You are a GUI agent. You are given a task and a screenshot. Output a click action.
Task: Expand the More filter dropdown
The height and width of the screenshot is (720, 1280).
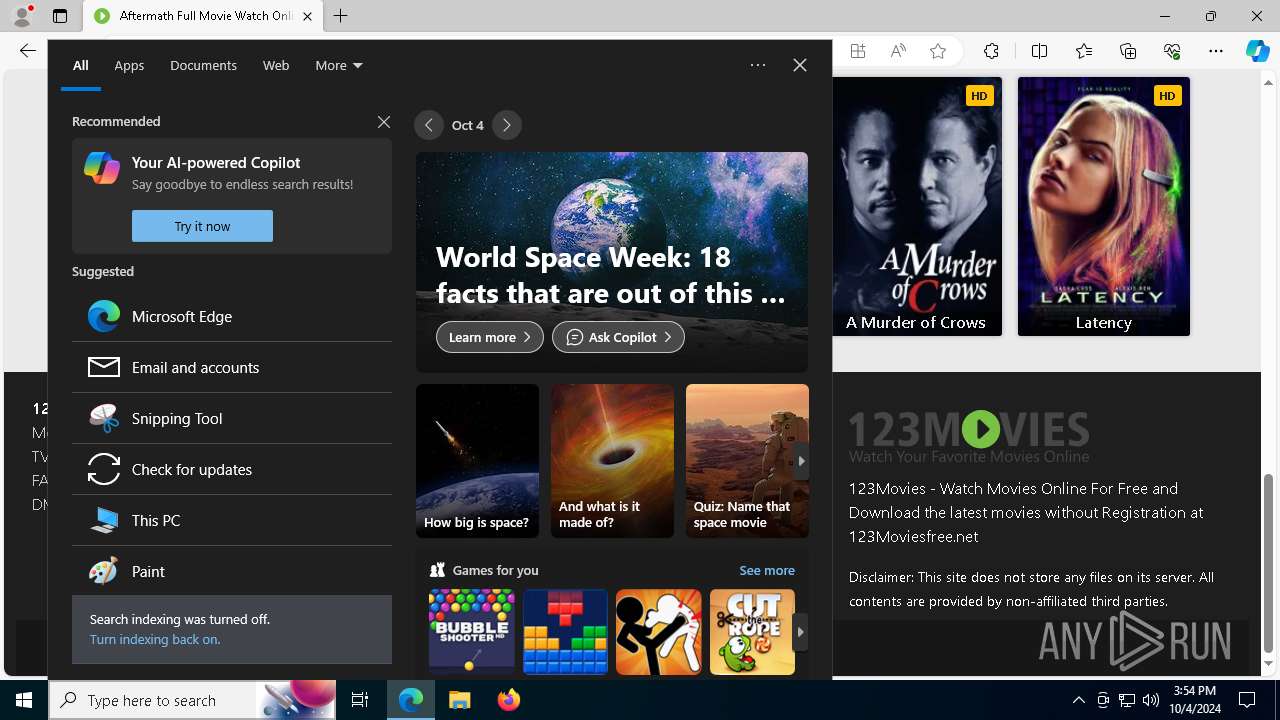pyautogui.click(x=338, y=65)
